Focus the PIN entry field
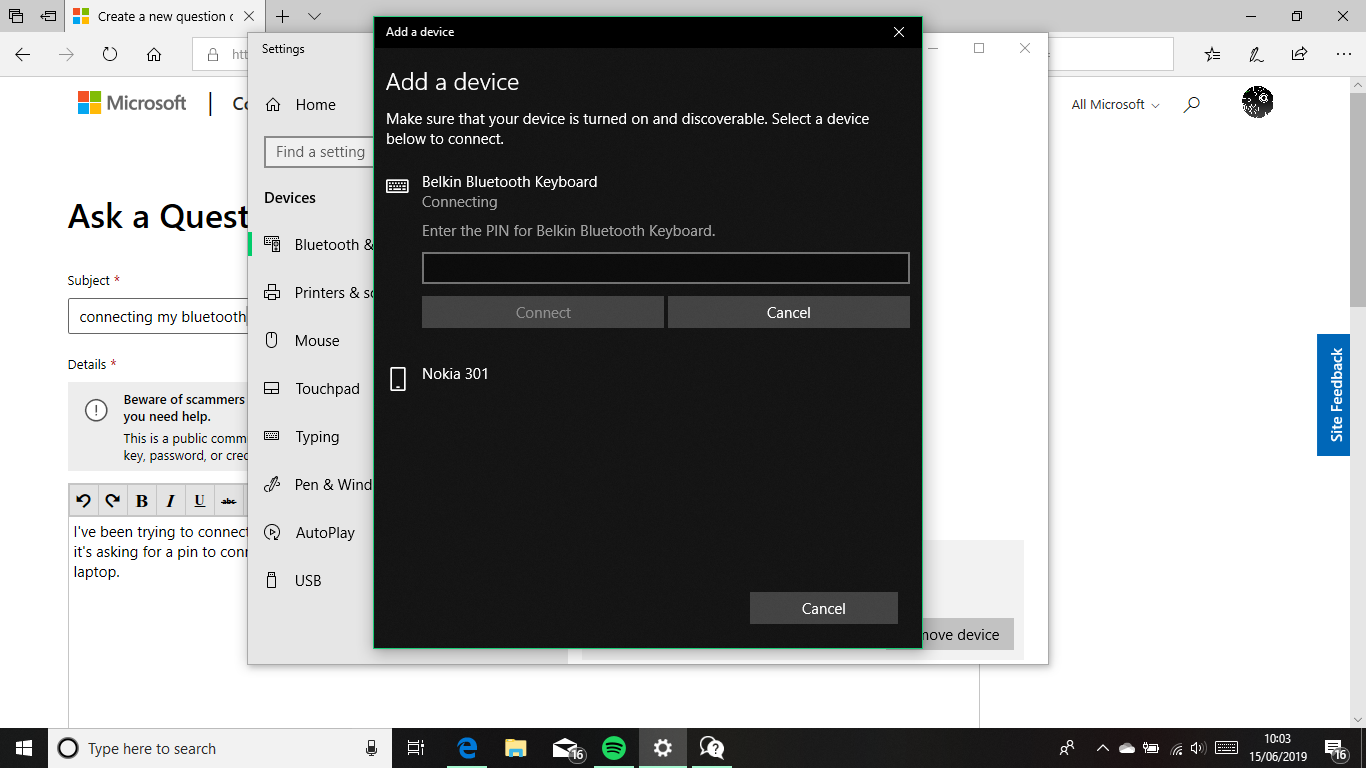Screen dimensions: 1366x768 pos(665,268)
